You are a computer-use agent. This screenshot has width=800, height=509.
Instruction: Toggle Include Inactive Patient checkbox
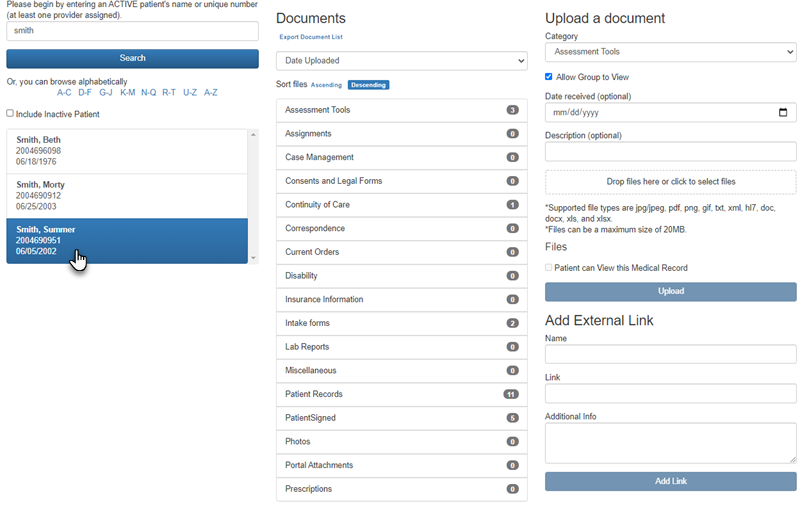10,114
